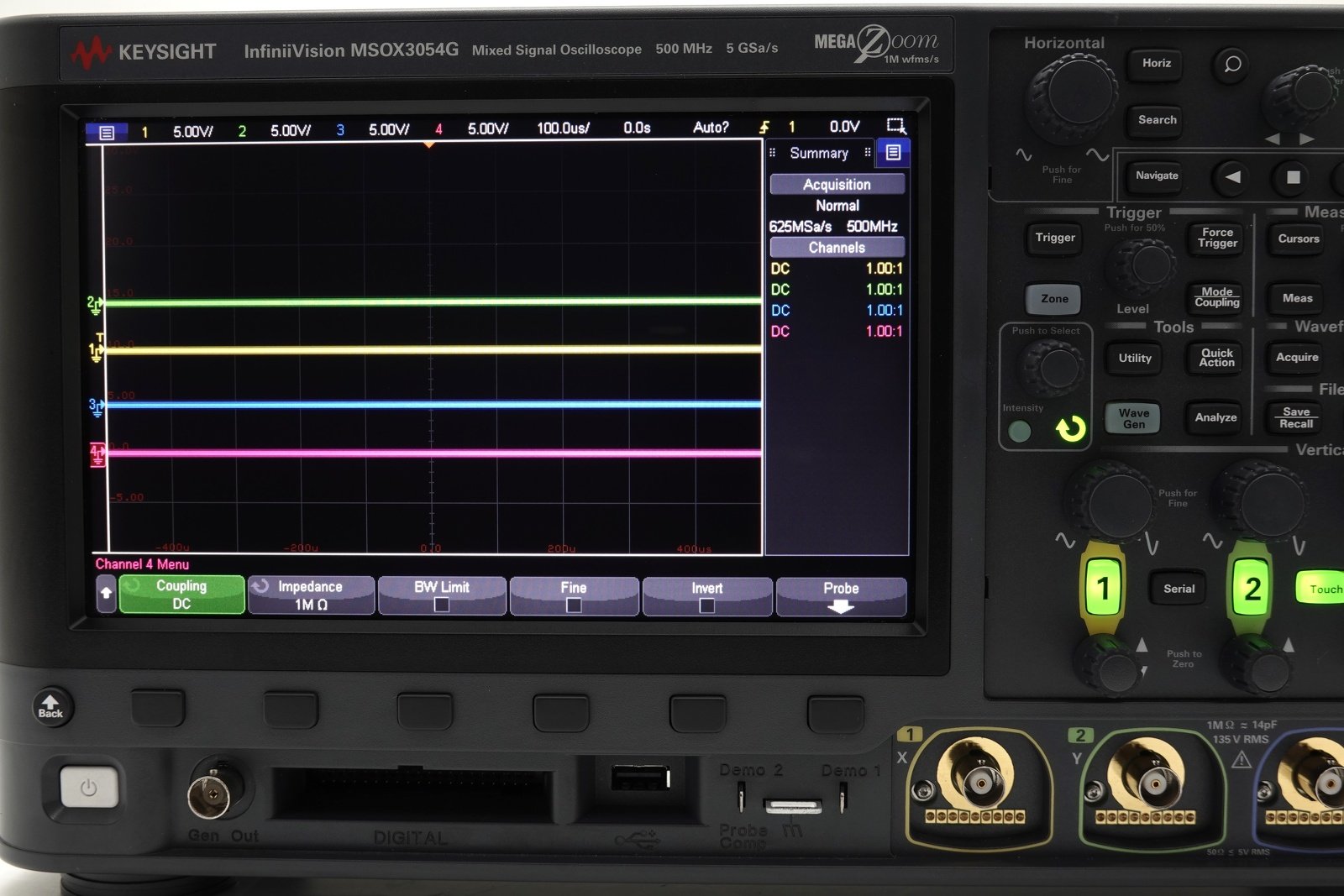
Task: Click the USB port on front panel
Action: point(639,778)
